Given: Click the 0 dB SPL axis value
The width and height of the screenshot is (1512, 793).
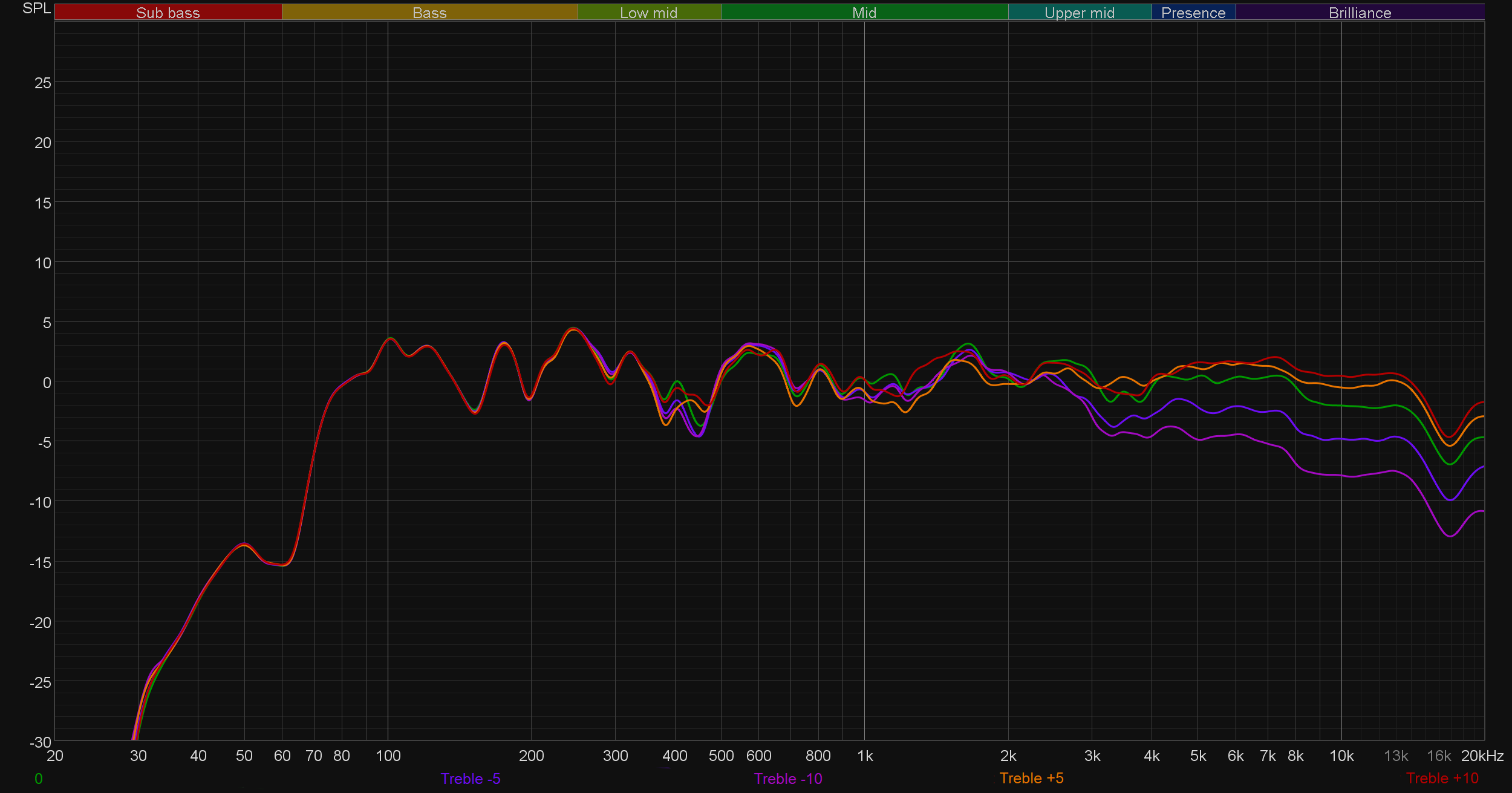Looking at the screenshot, I should [47, 383].
